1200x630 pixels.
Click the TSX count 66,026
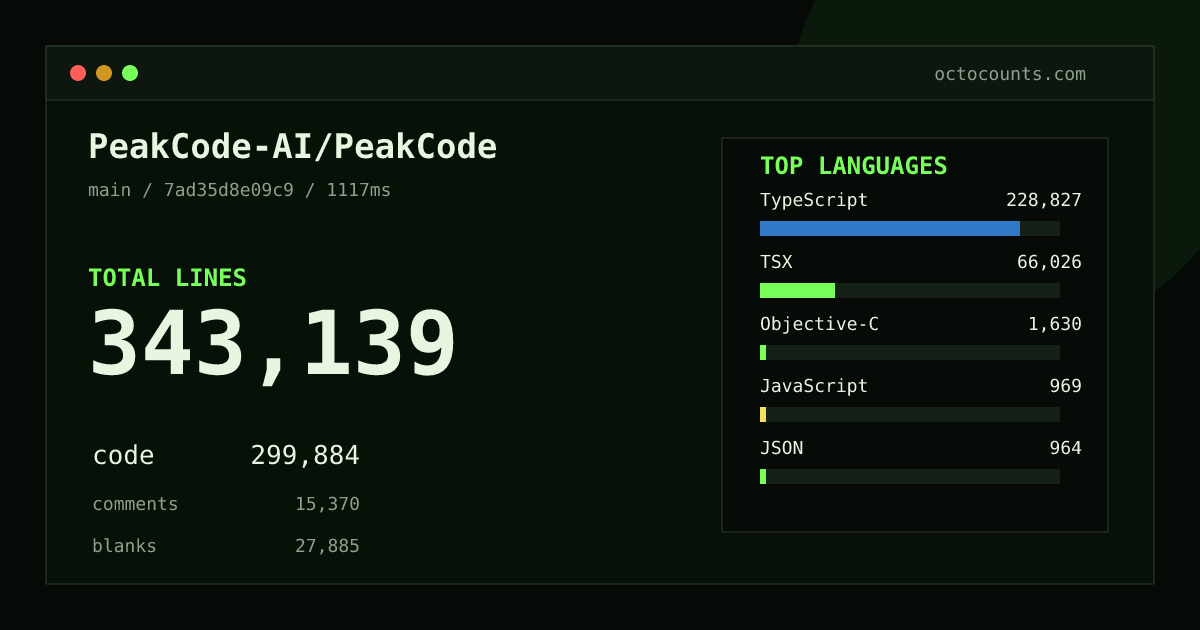pos(1049,262)
